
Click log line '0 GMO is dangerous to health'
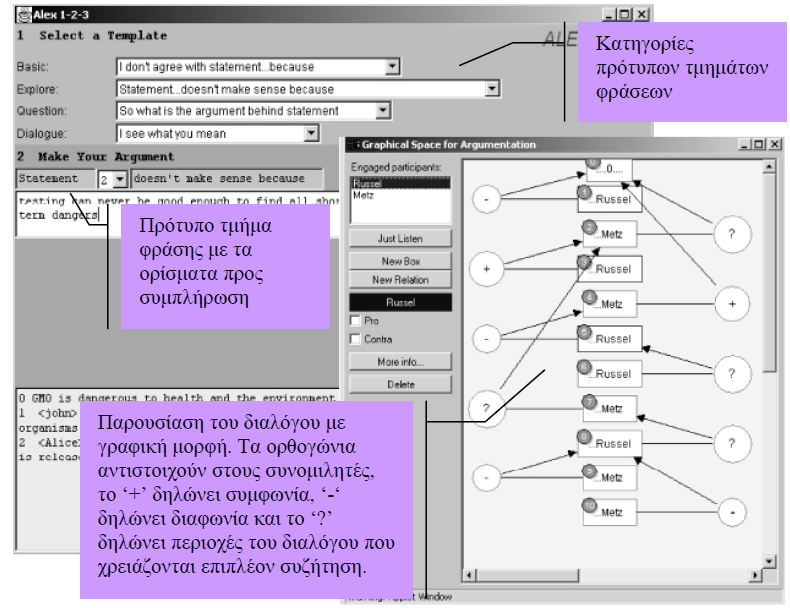(x=177, y=398)
